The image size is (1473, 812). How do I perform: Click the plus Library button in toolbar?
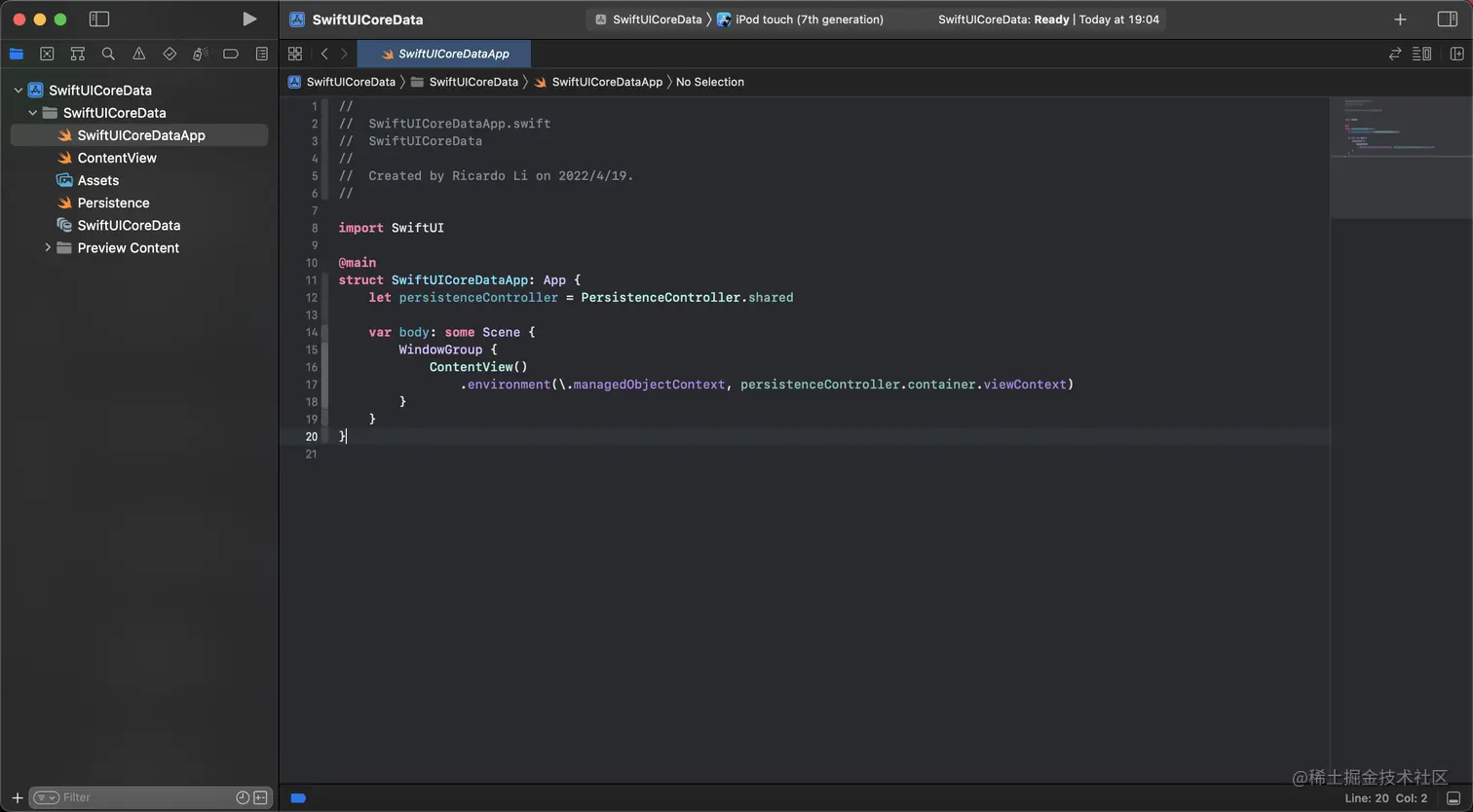coord(1400,19)
